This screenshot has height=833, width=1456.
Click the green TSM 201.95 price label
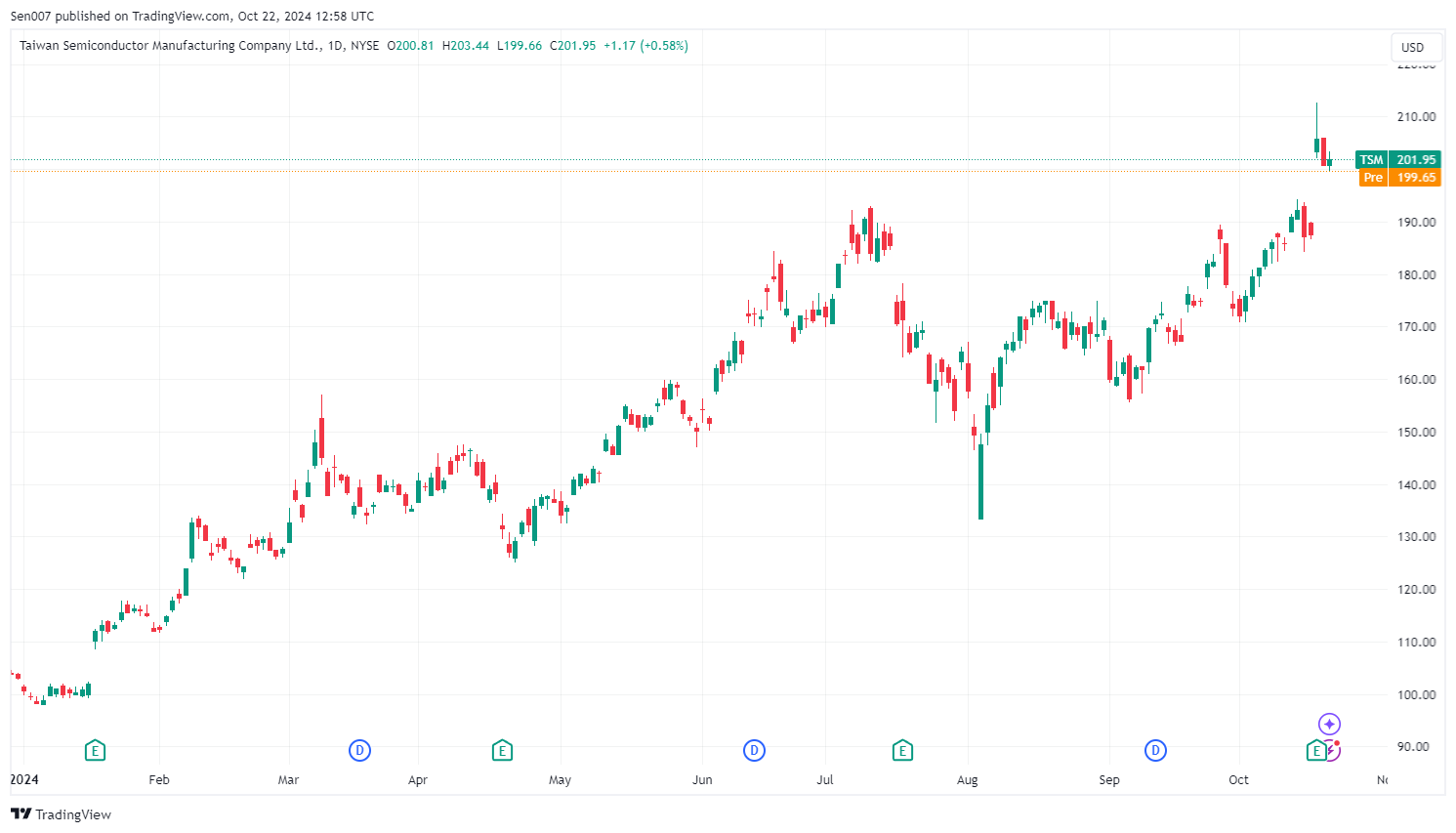click(x=1398, y=159)
